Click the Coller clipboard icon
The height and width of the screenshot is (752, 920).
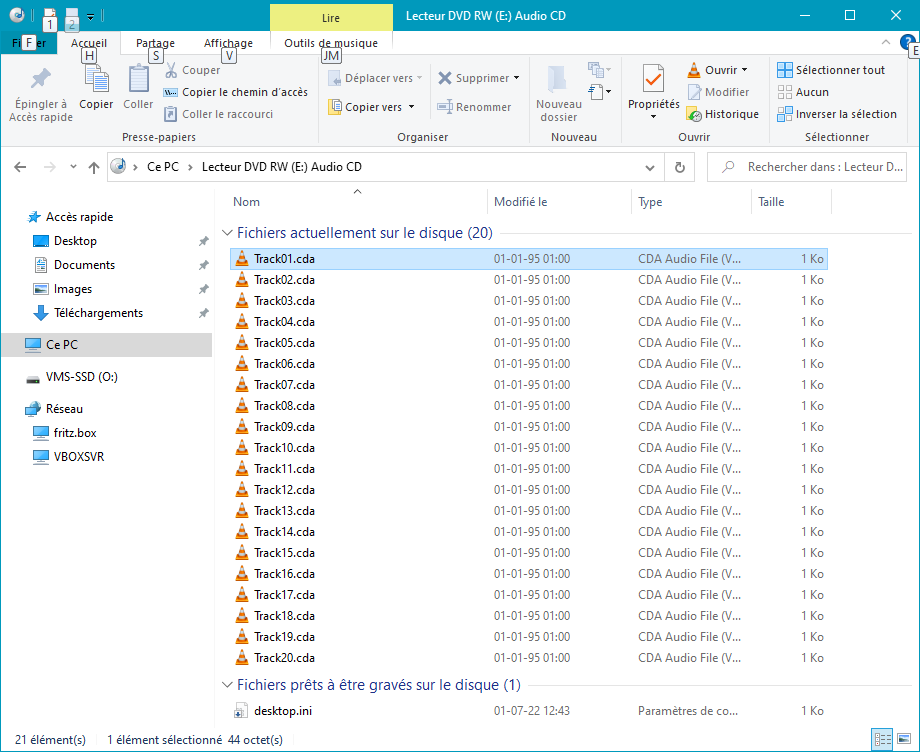point(138,80)
